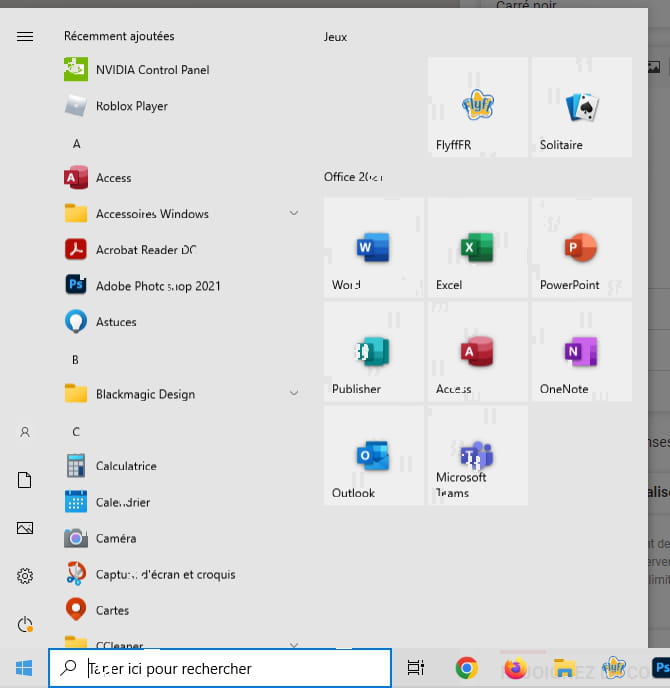
Task: Open Acrobat Reader DC
Action: [x=182, y=250]
